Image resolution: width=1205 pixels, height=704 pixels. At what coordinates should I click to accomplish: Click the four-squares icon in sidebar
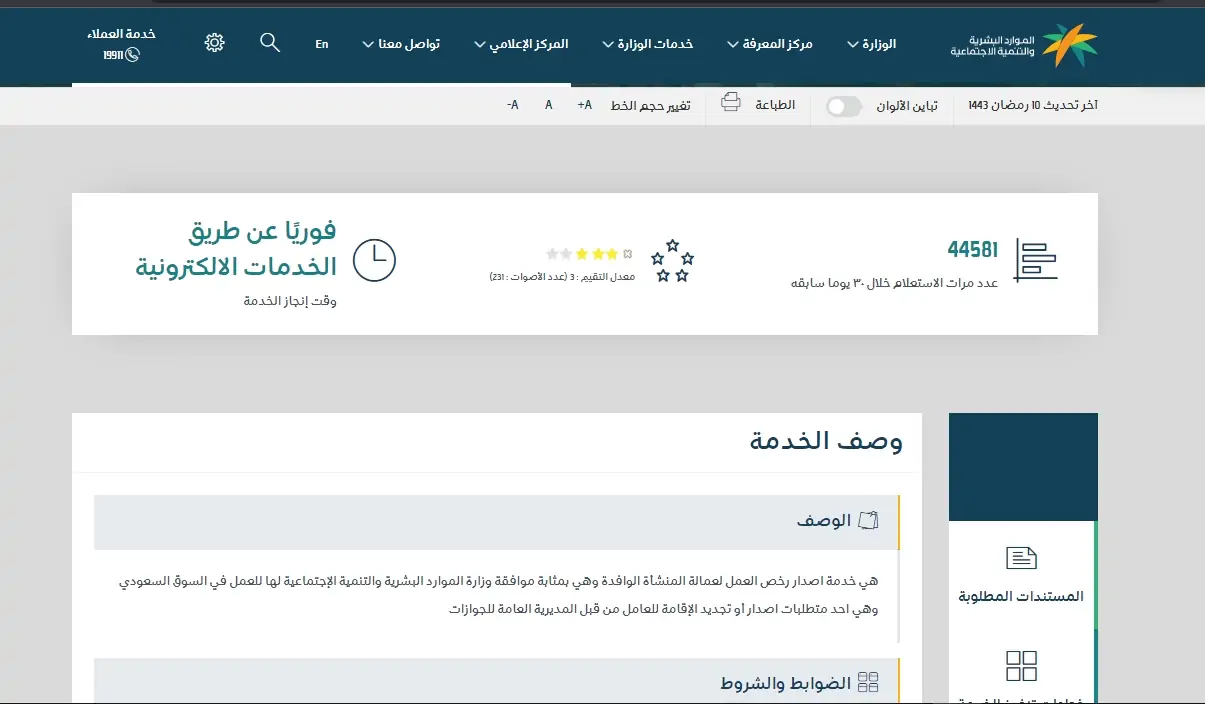[x=1021, y=665]
